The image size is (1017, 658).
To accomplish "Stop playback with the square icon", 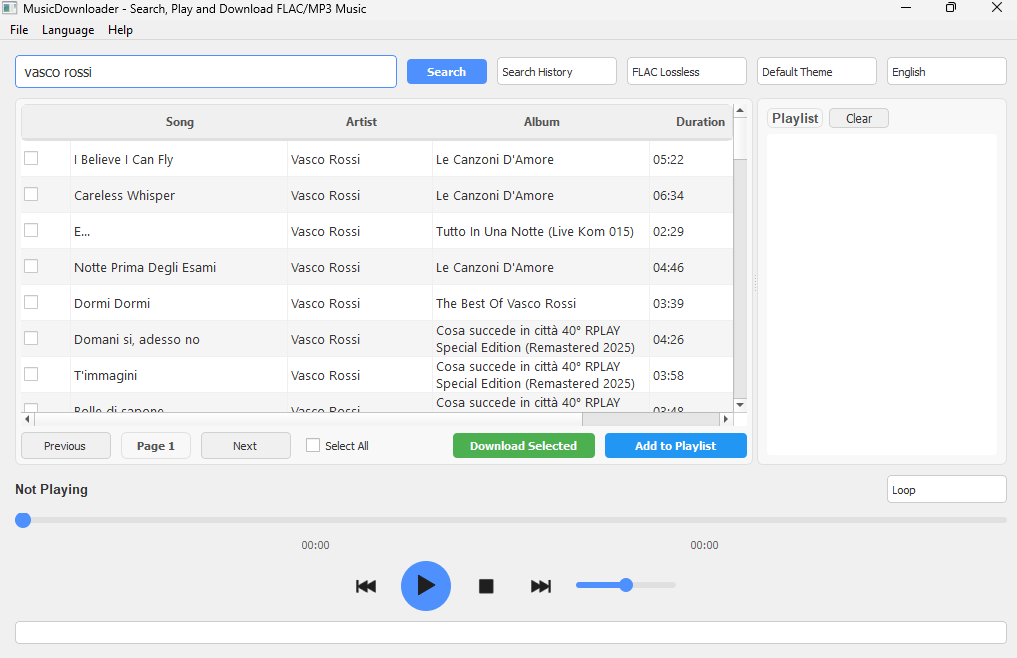I will pyautogui.click(x=486, y=586).
